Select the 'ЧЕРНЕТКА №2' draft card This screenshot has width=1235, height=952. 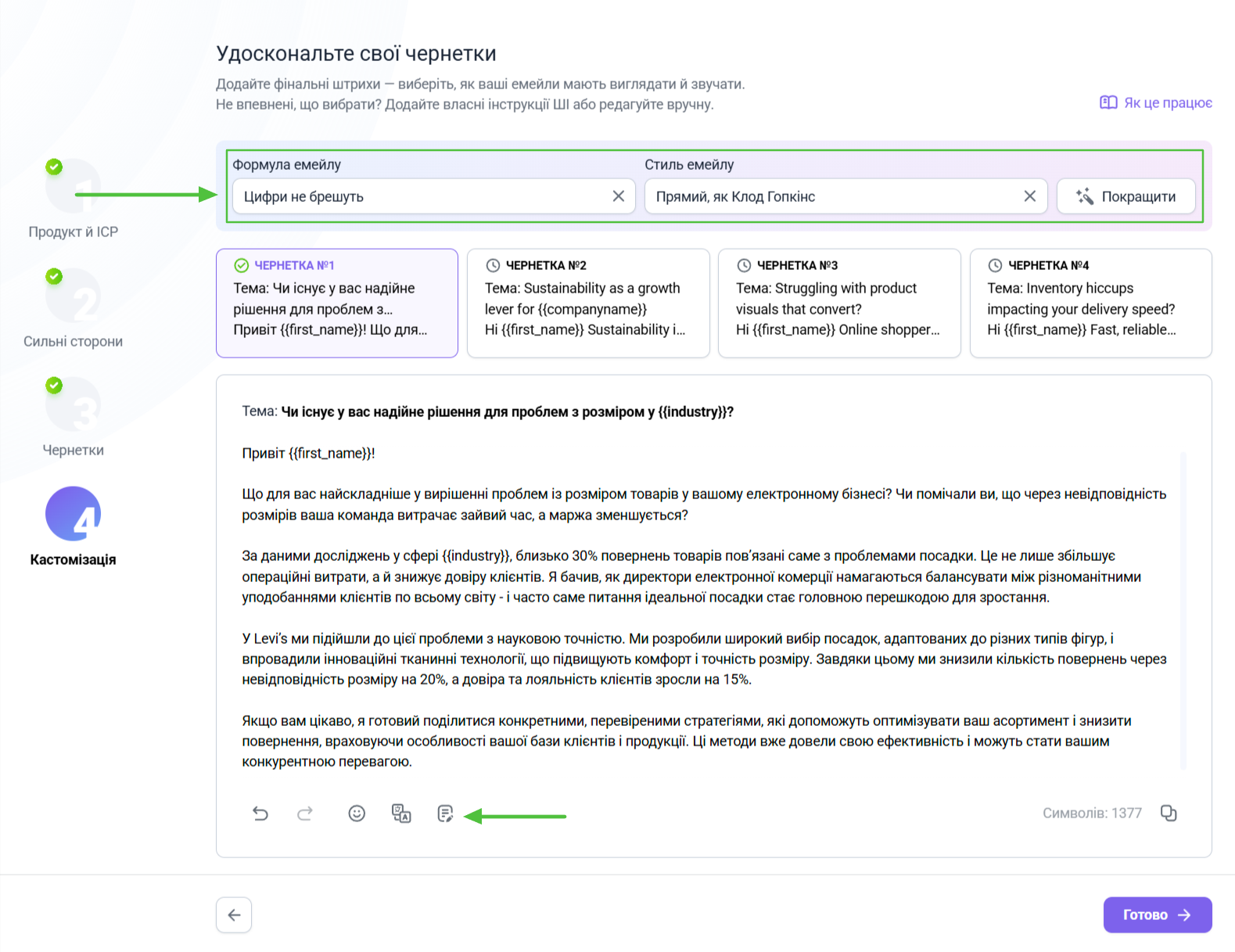pos(588,304)
